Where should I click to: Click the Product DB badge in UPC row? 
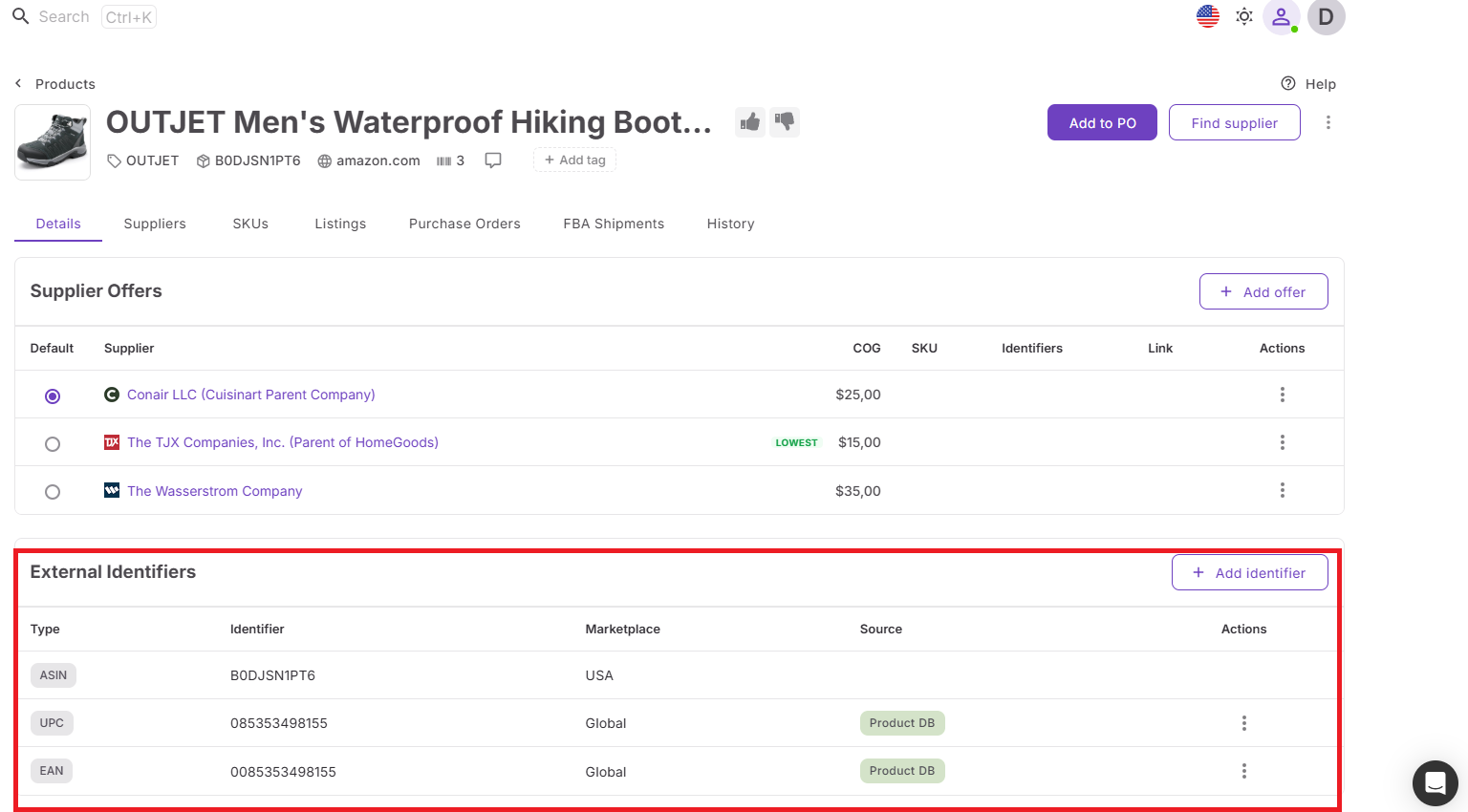coord(902,723)
